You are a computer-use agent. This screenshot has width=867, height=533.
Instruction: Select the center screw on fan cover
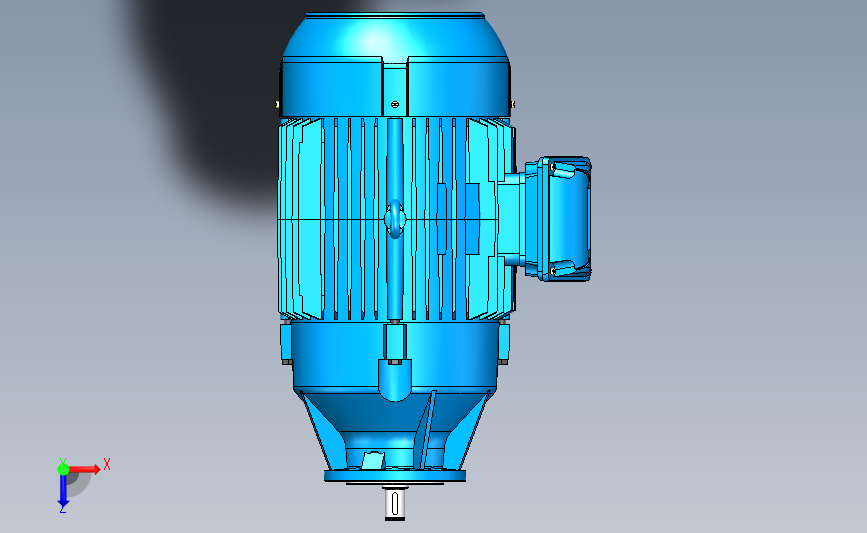click(x=394, y=104)
